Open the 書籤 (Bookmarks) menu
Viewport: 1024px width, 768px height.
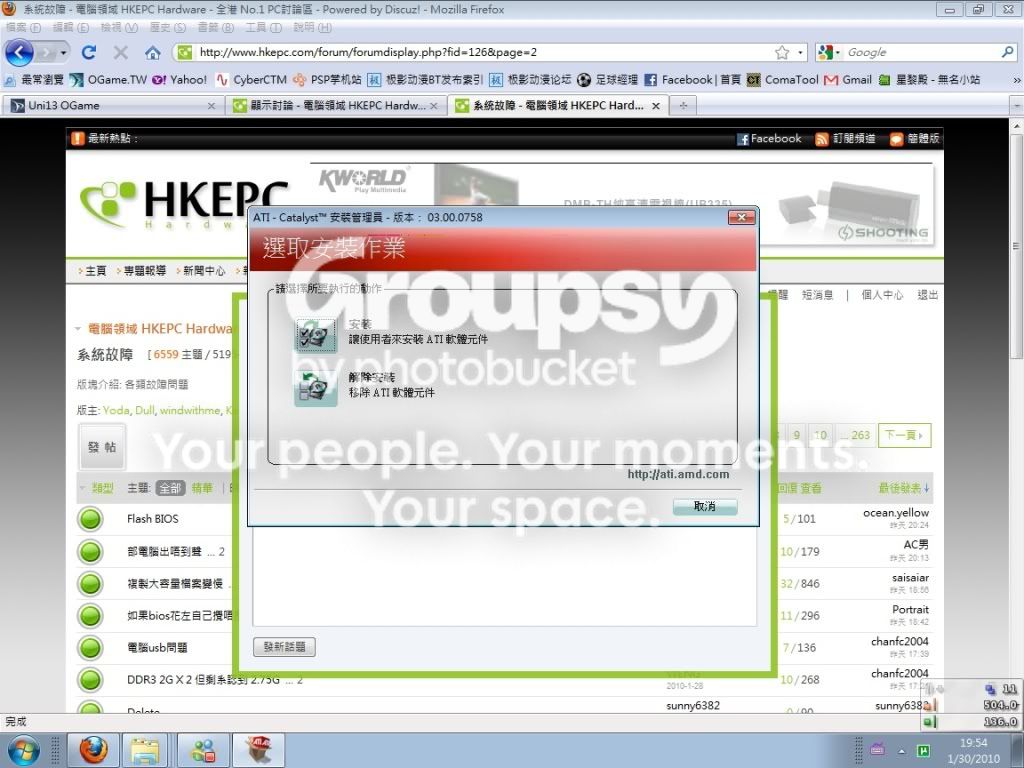pyautogui.click(x=216, y=27)
